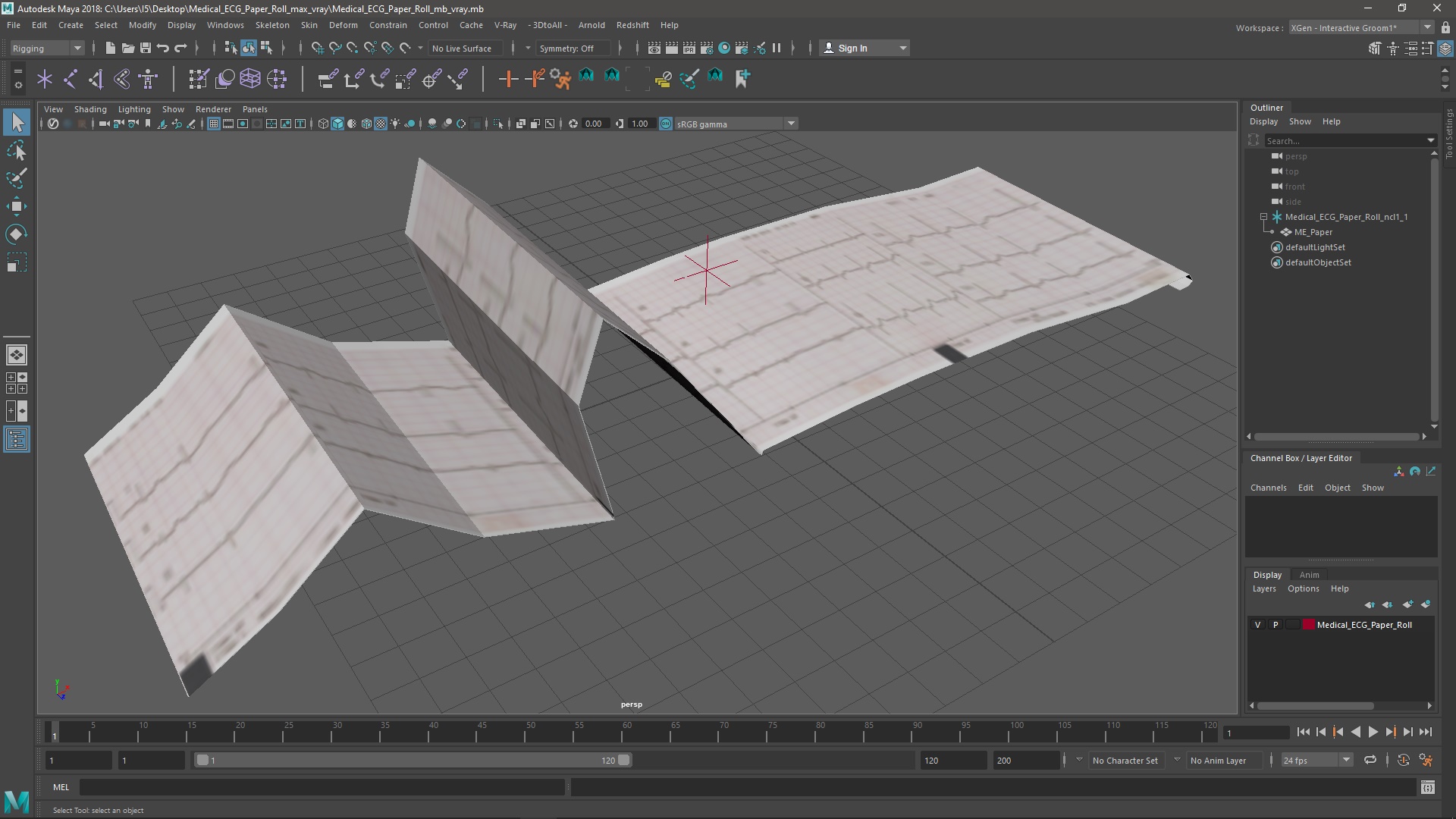The height and width of the screenshot is (819, 1456).
Task: Activate the Move tool in toolbox
Action: pyautogui.click(x=17, y=206)
